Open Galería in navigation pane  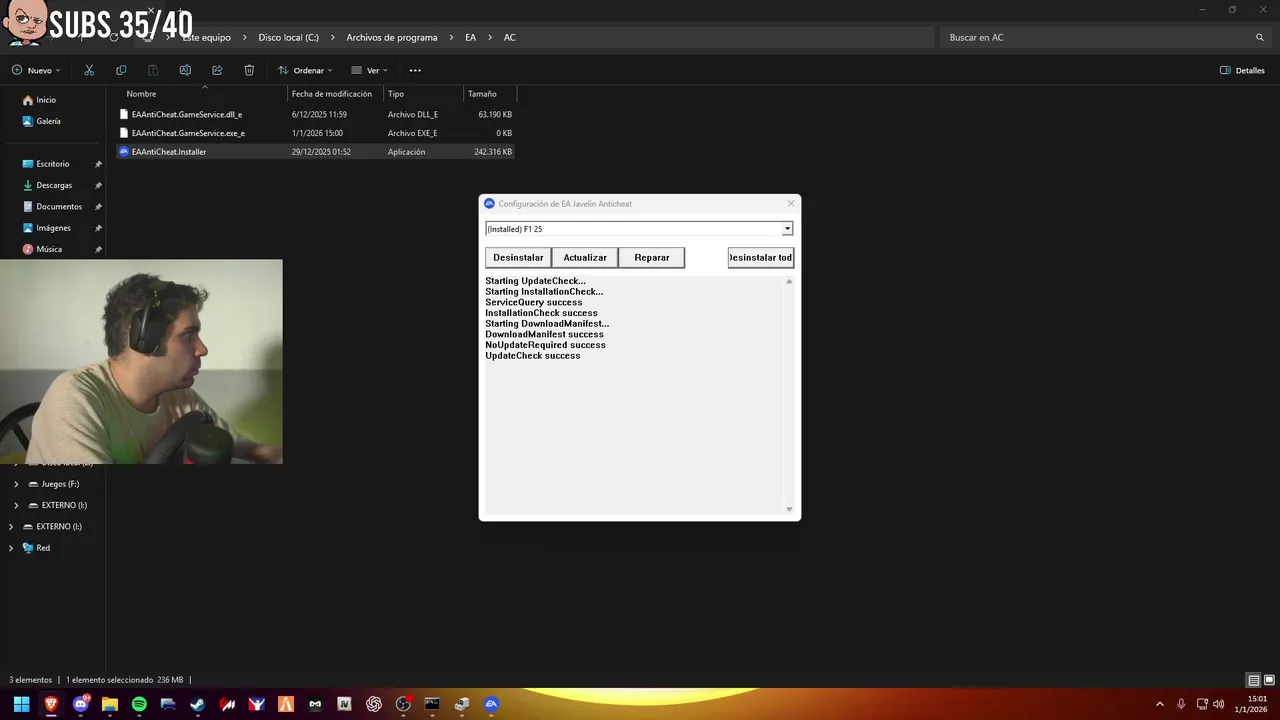pyautogui.click(x=48, y=121)
